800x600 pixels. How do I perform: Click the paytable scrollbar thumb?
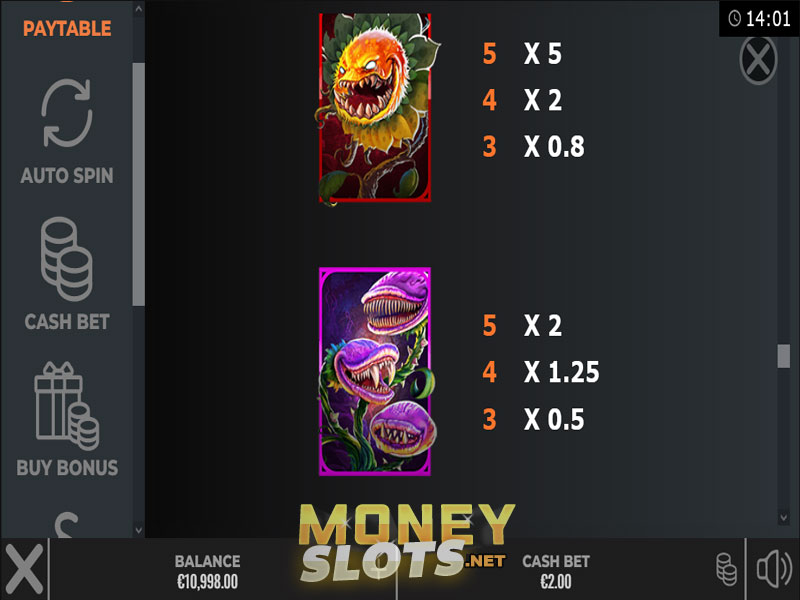[784, 356]
